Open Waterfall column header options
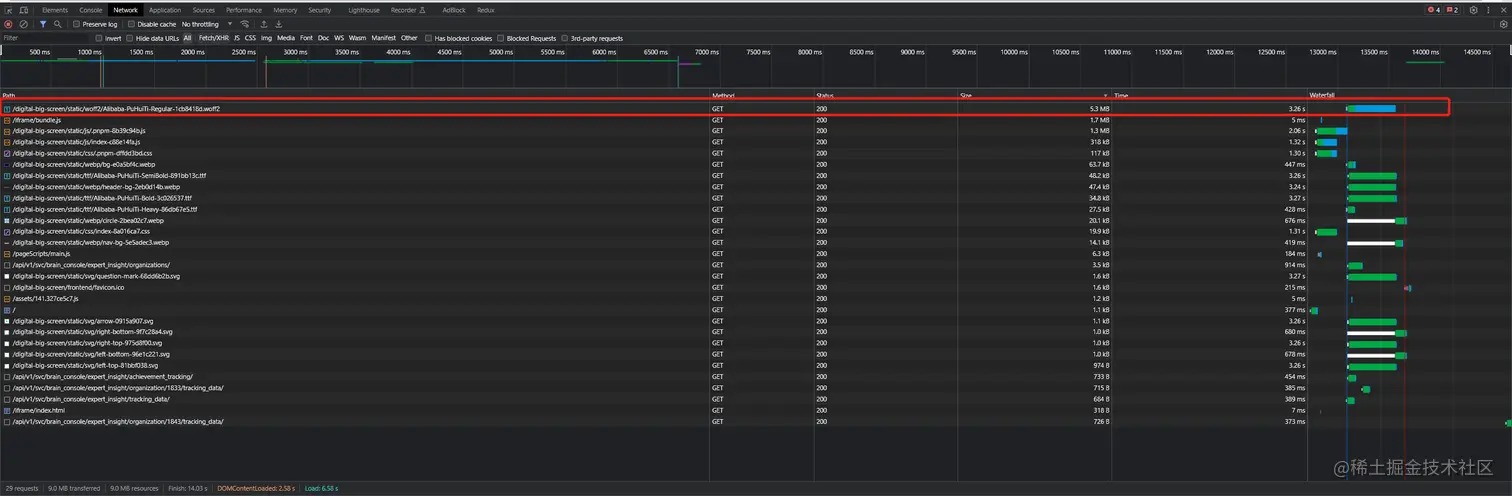Image resolution: width=1512 pixels, height=496 pixels. tap(1410, 95)
